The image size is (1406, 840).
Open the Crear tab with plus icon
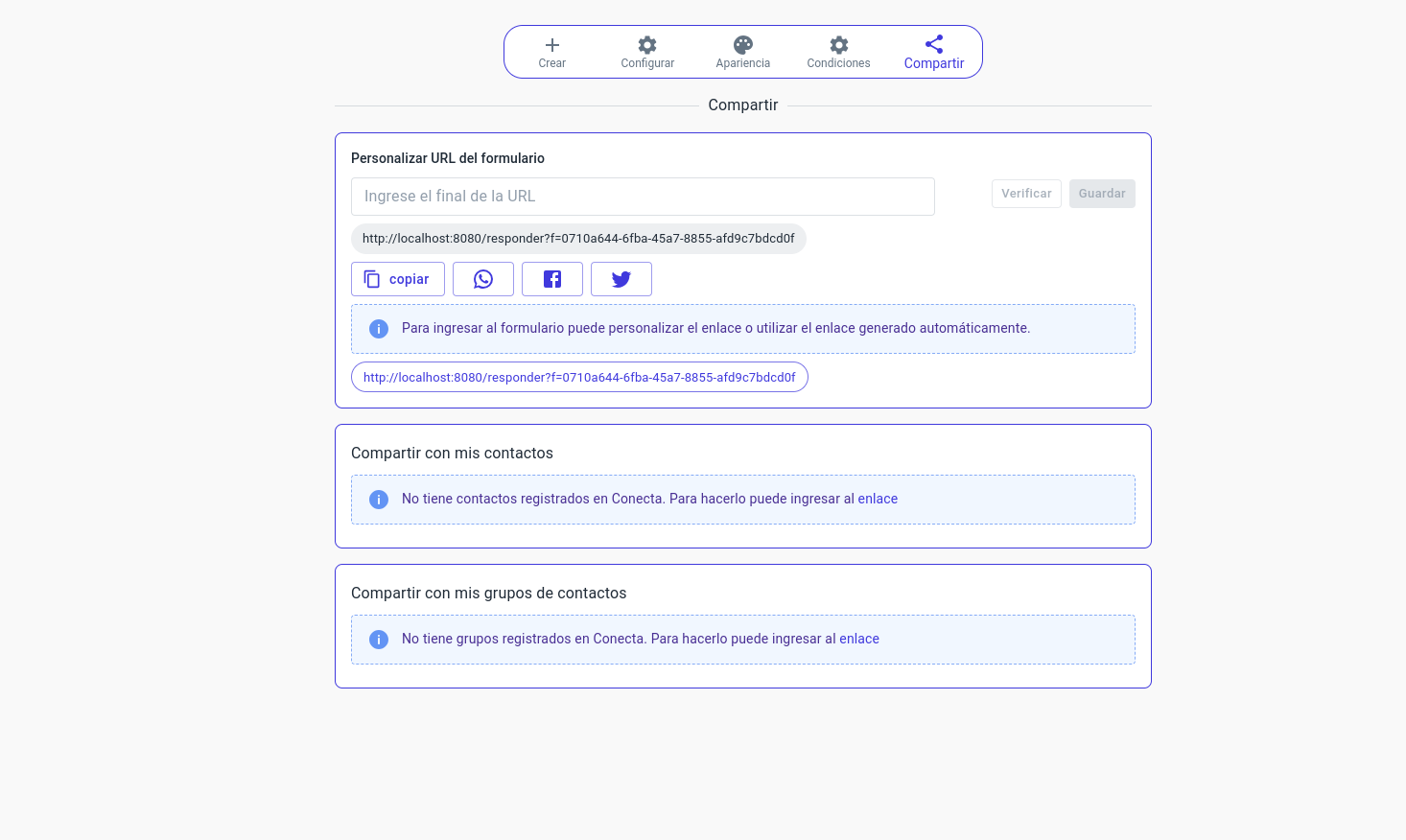point(551,52)
